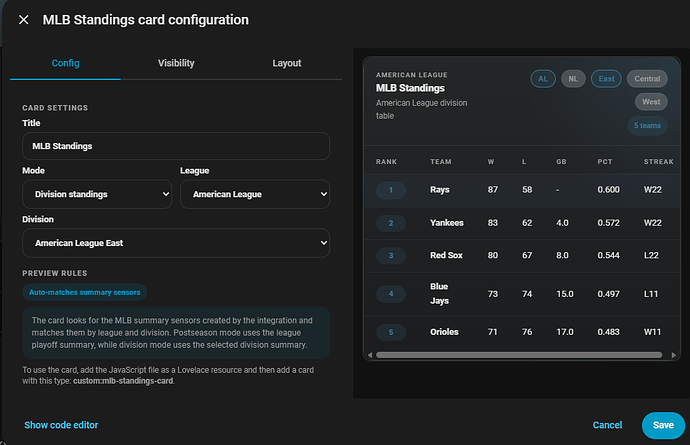Viewport: 690px width, 445px height.
Task: Click the AMERICAN LEAGUE label in preview
Action: point(411,75)
